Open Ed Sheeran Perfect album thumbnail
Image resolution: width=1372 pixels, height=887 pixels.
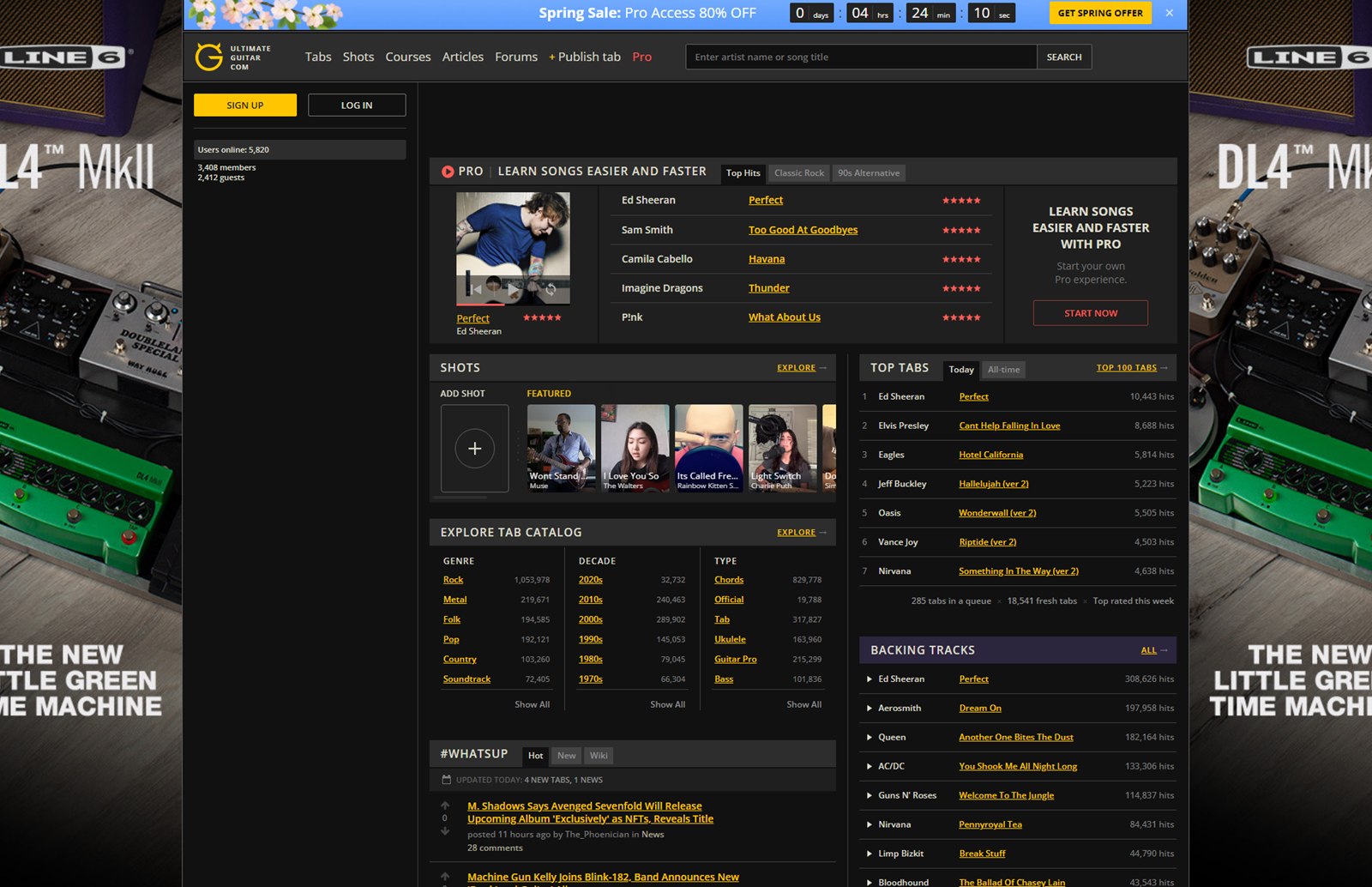pos(513,249)
